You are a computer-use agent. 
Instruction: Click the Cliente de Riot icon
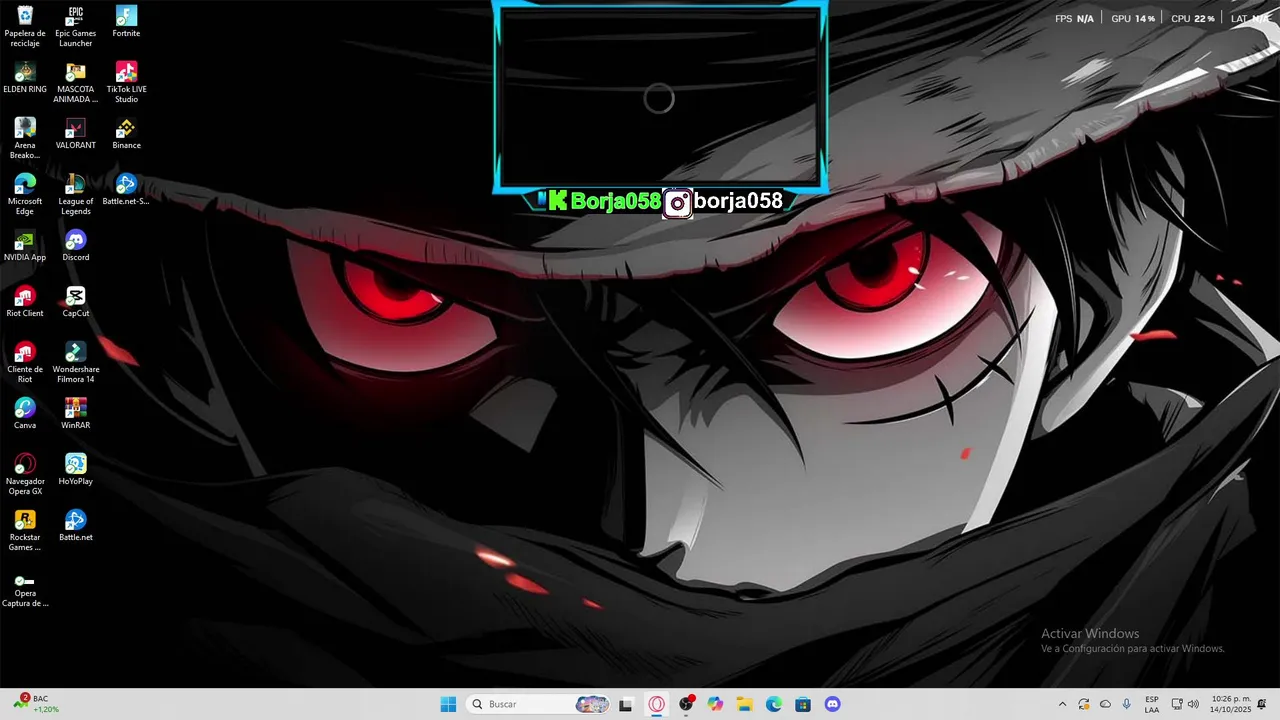[25, 362]
